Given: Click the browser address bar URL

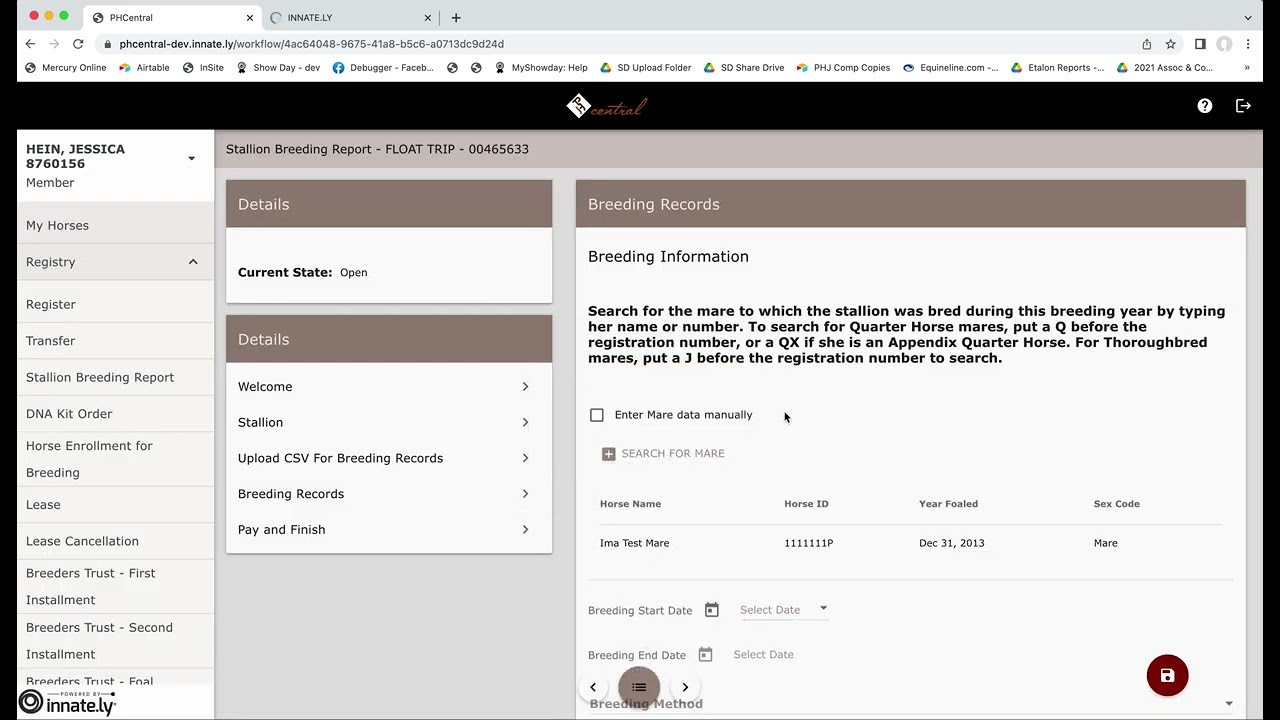Looking at the screenshot, I should 311,44.
